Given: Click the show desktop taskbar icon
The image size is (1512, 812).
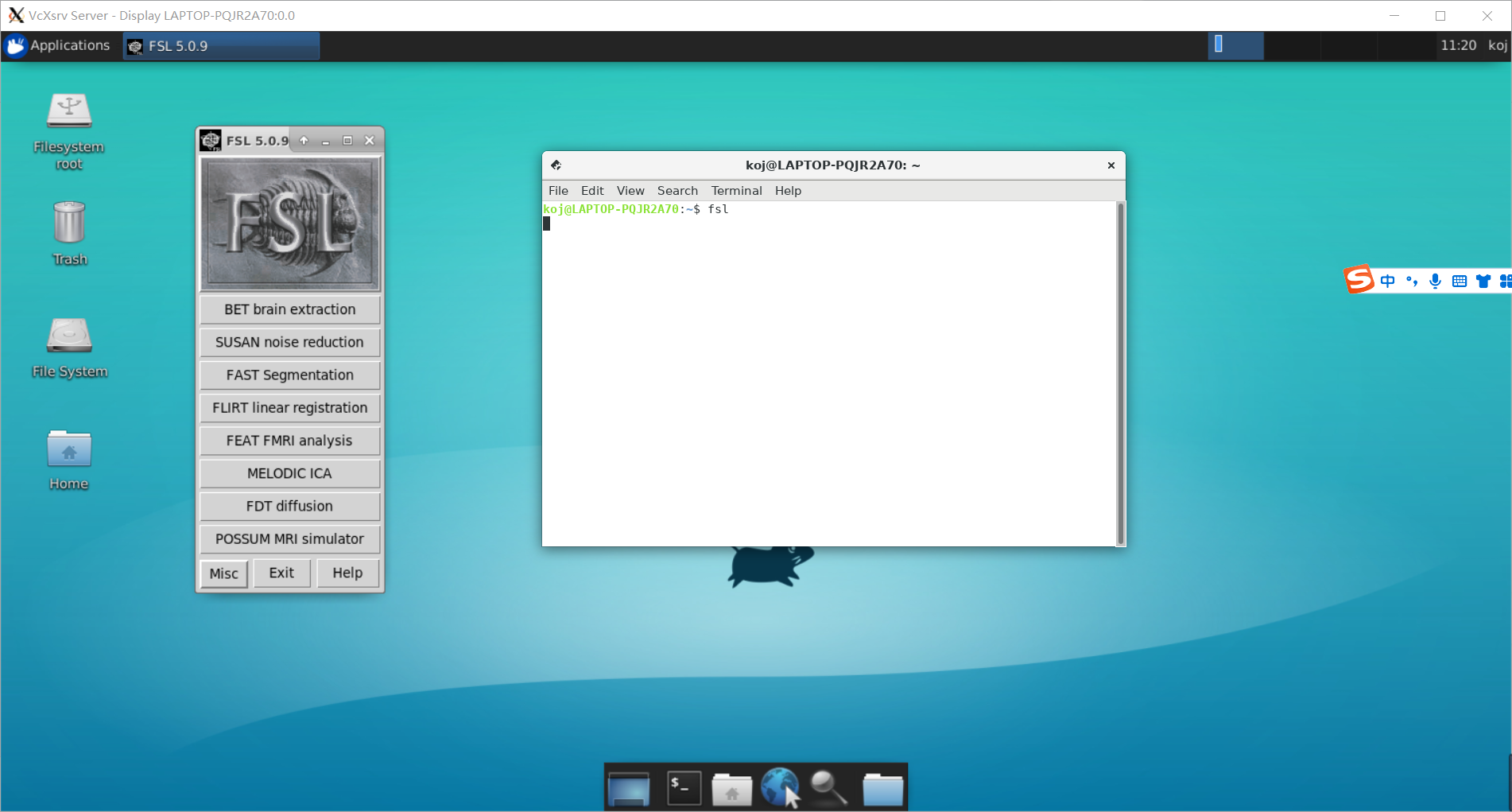Looking at the screenshot, I should point(628,787).
